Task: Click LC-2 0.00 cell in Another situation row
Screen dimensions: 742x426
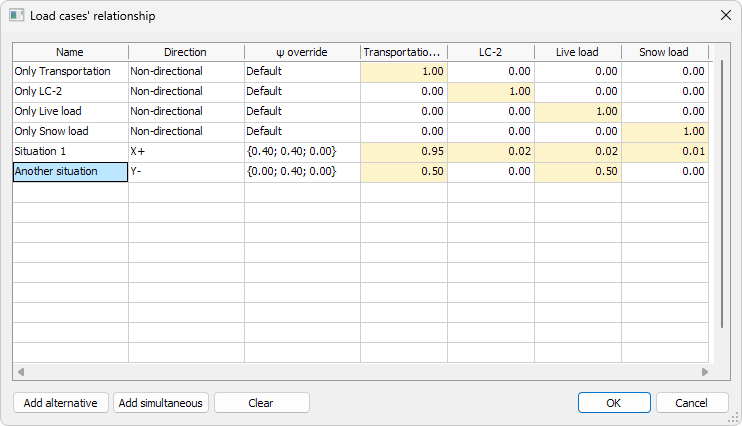Action: tap(491, 171)
